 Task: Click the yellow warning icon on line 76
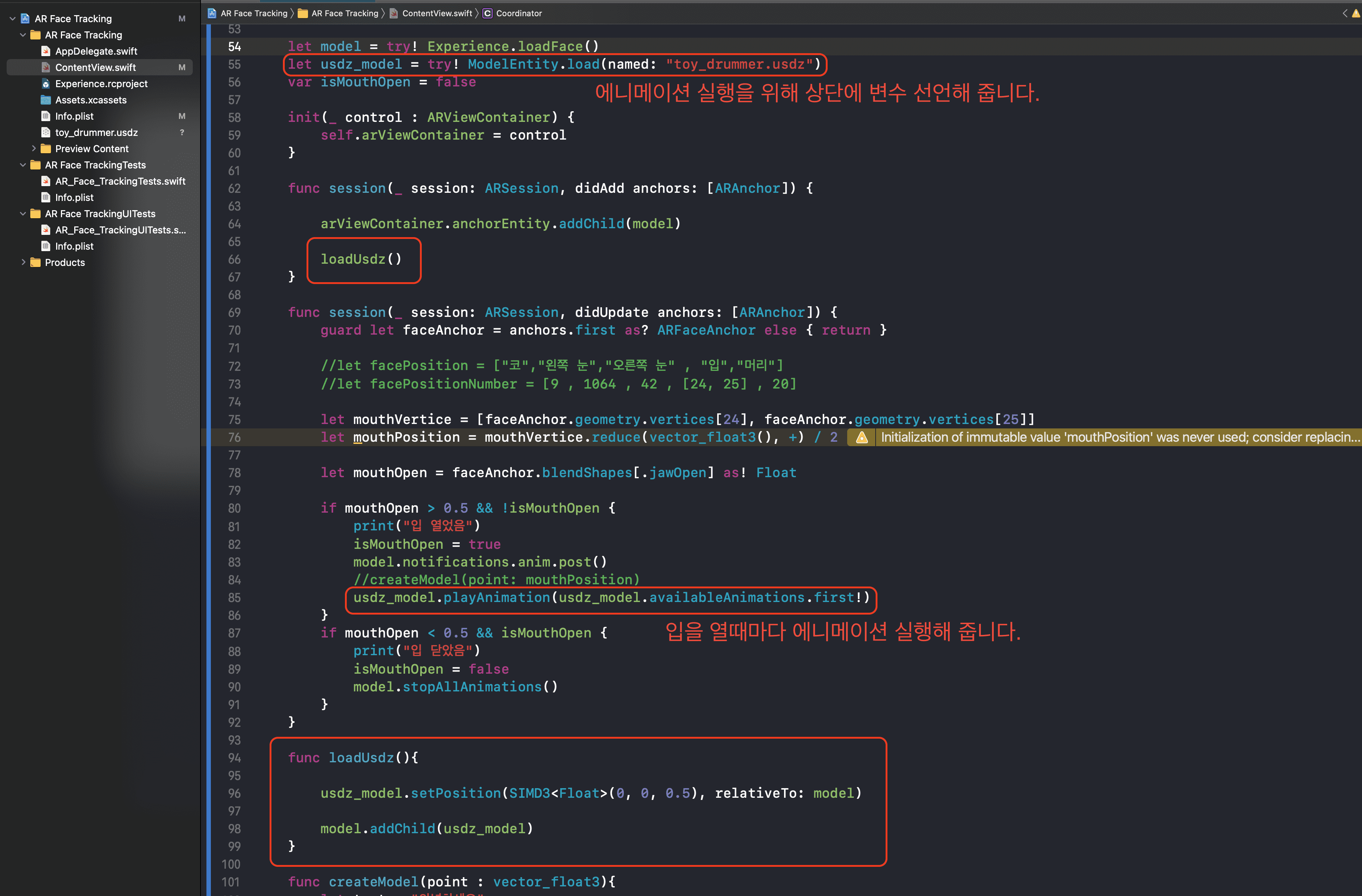(x=861, y=438)
